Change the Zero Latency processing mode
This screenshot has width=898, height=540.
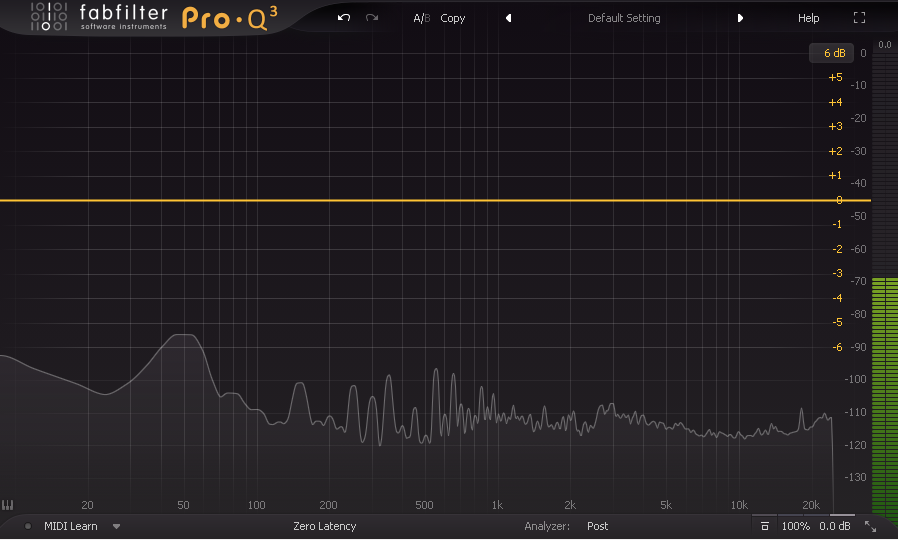[324, 526]
